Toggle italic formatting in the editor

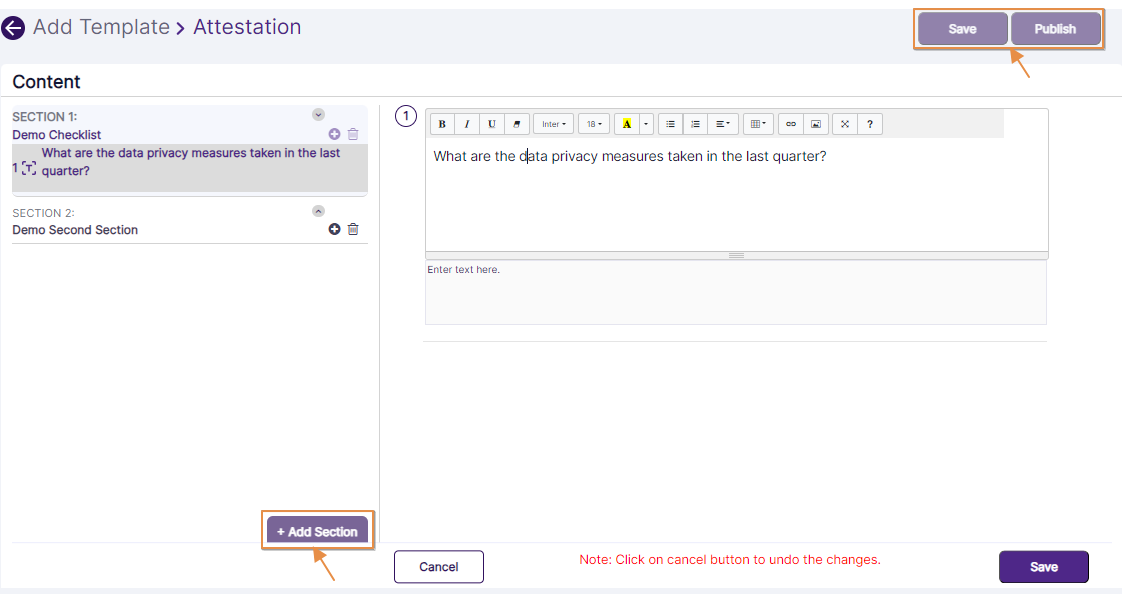click(467, 123)
